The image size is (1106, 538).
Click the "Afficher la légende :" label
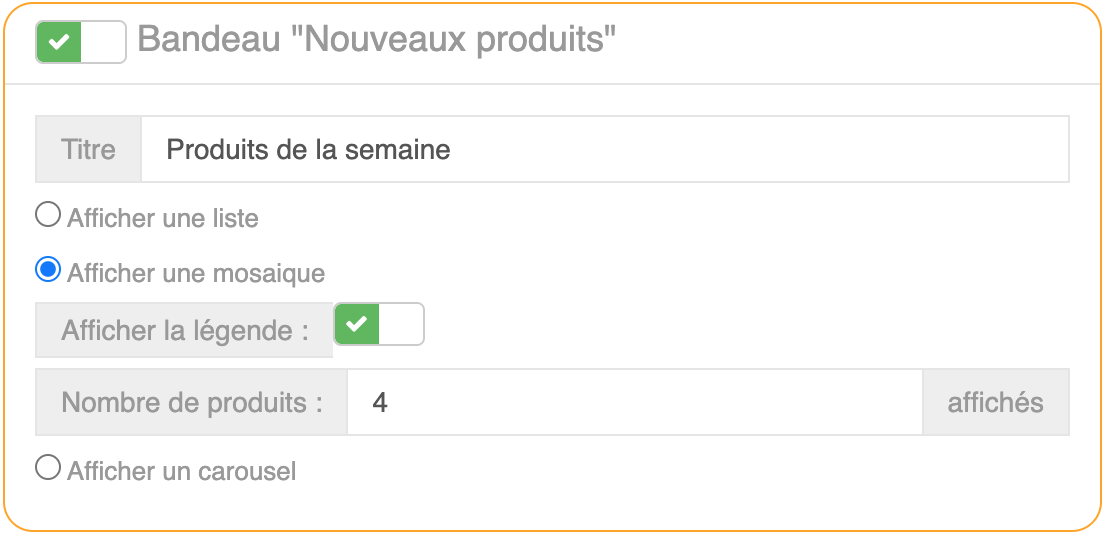coord(184,330)
